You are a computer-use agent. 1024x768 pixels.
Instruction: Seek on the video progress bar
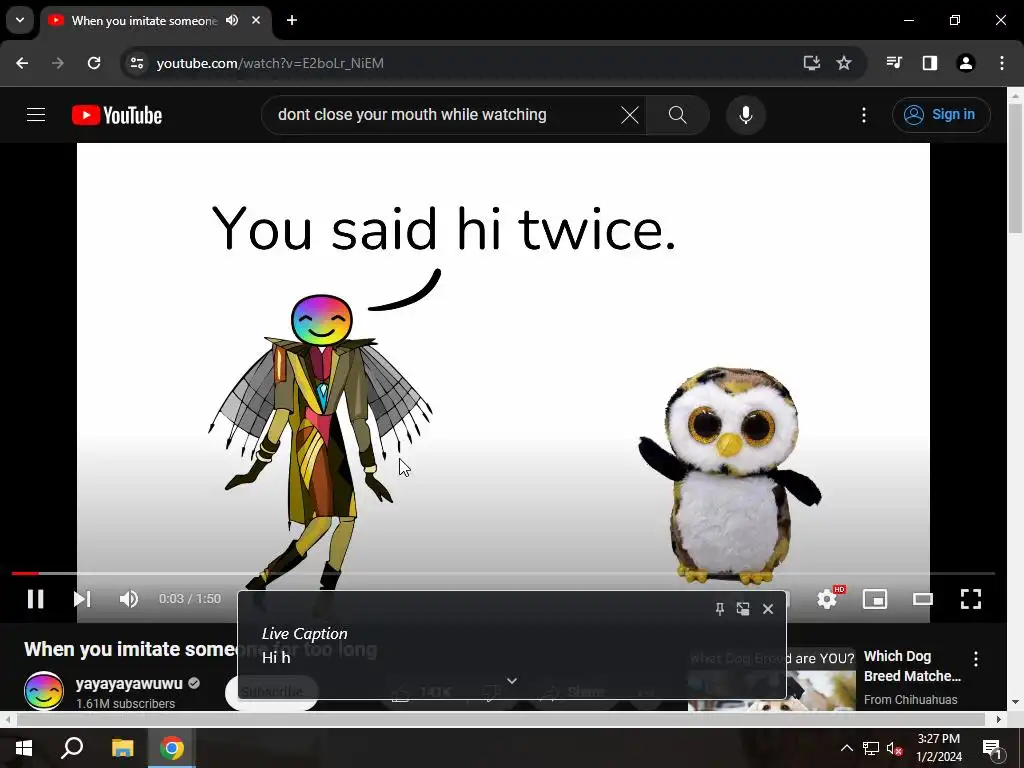coord(503,573)
